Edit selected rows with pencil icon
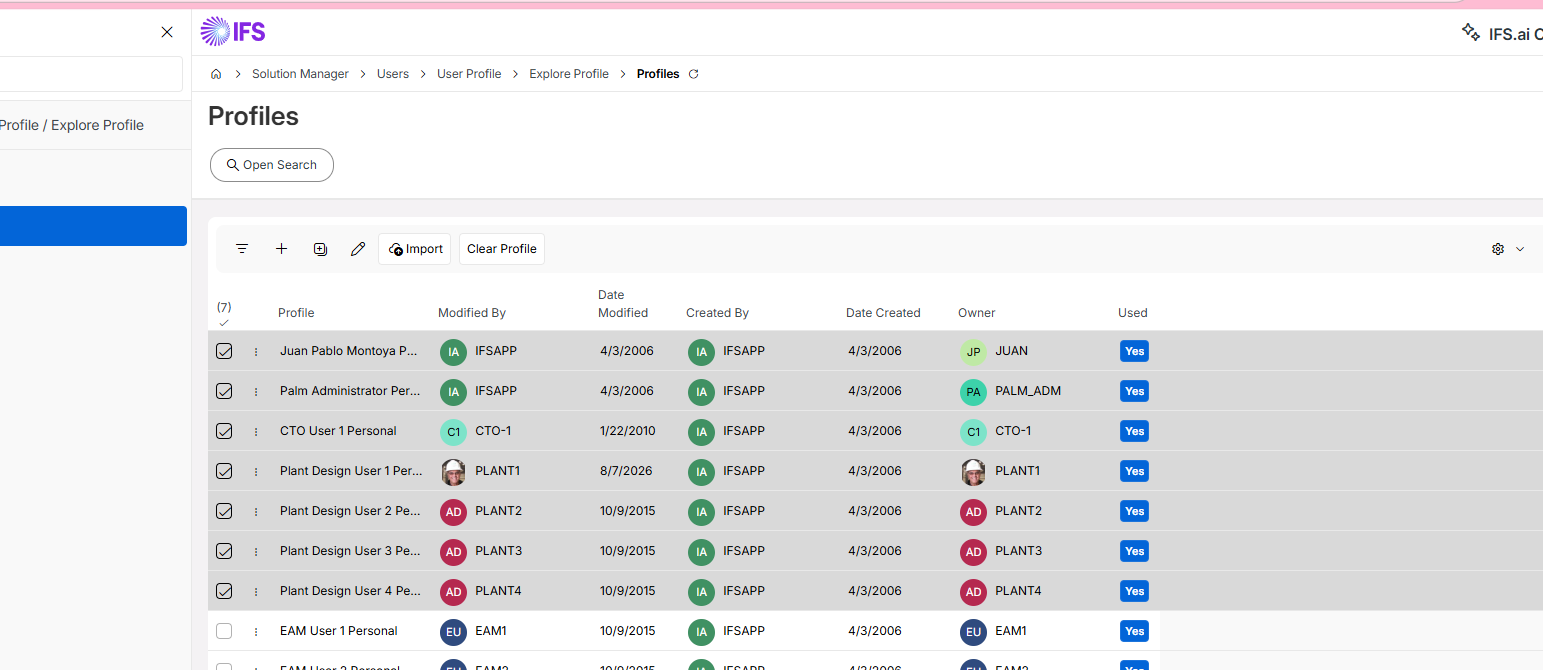Screen dimensions: 1543x670 (358, 249)
